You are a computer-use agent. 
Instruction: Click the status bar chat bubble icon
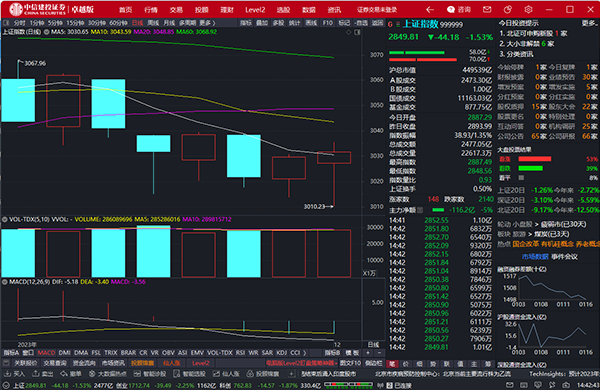coord(538,385)
